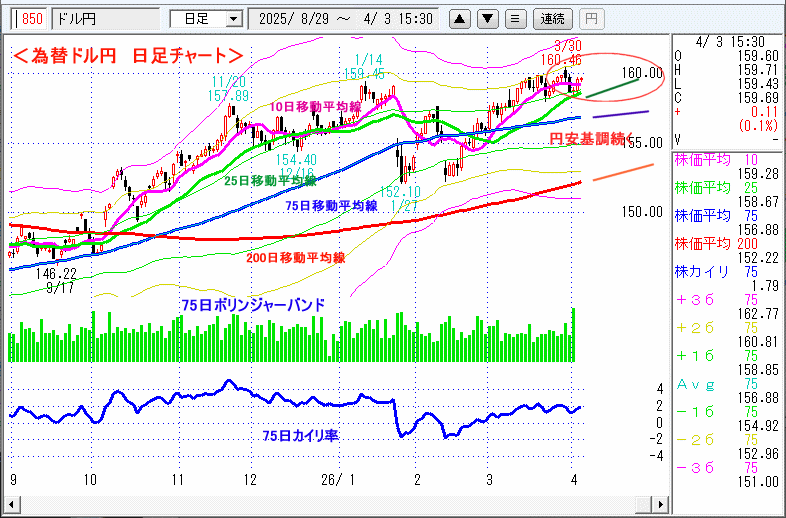Screen dimensions: 786x518
Task: Click the 146.22 9/17 low label
Action: (x=56, y=281)
